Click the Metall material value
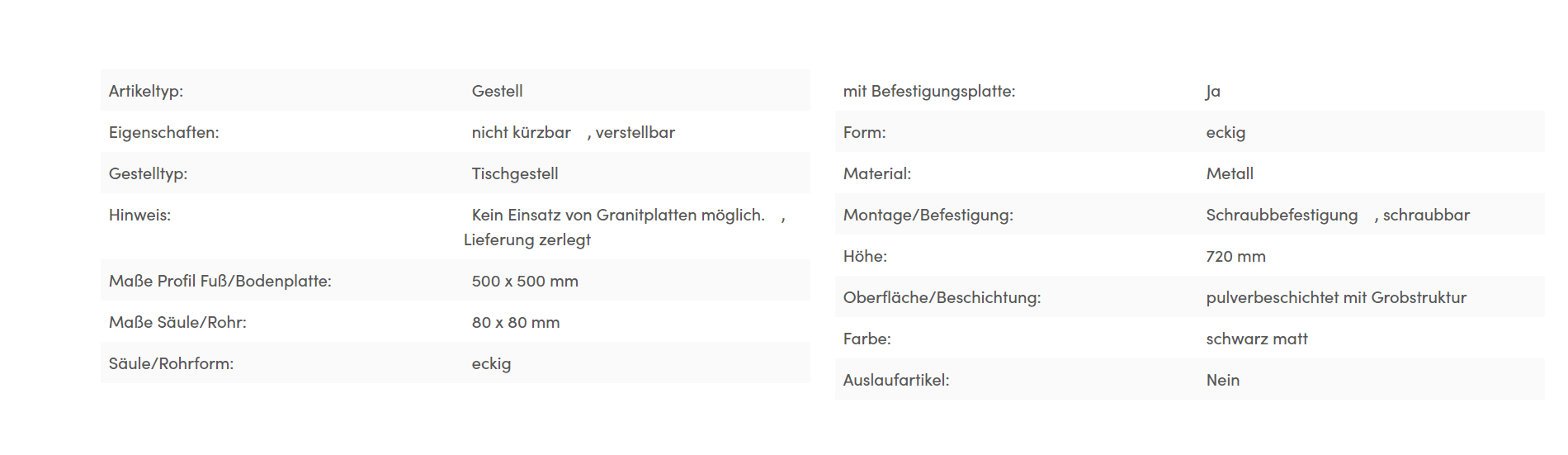This screenshot has width=1568, height=455. [x=1230, y=173]
